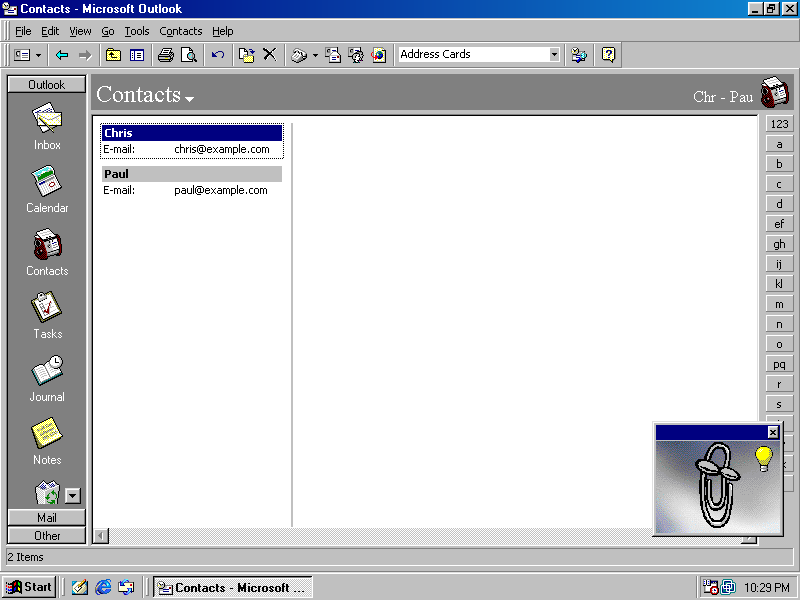Screen dimensions: 800x600
Task: Go back with the blue Back arrow
Action: point(62,55)
